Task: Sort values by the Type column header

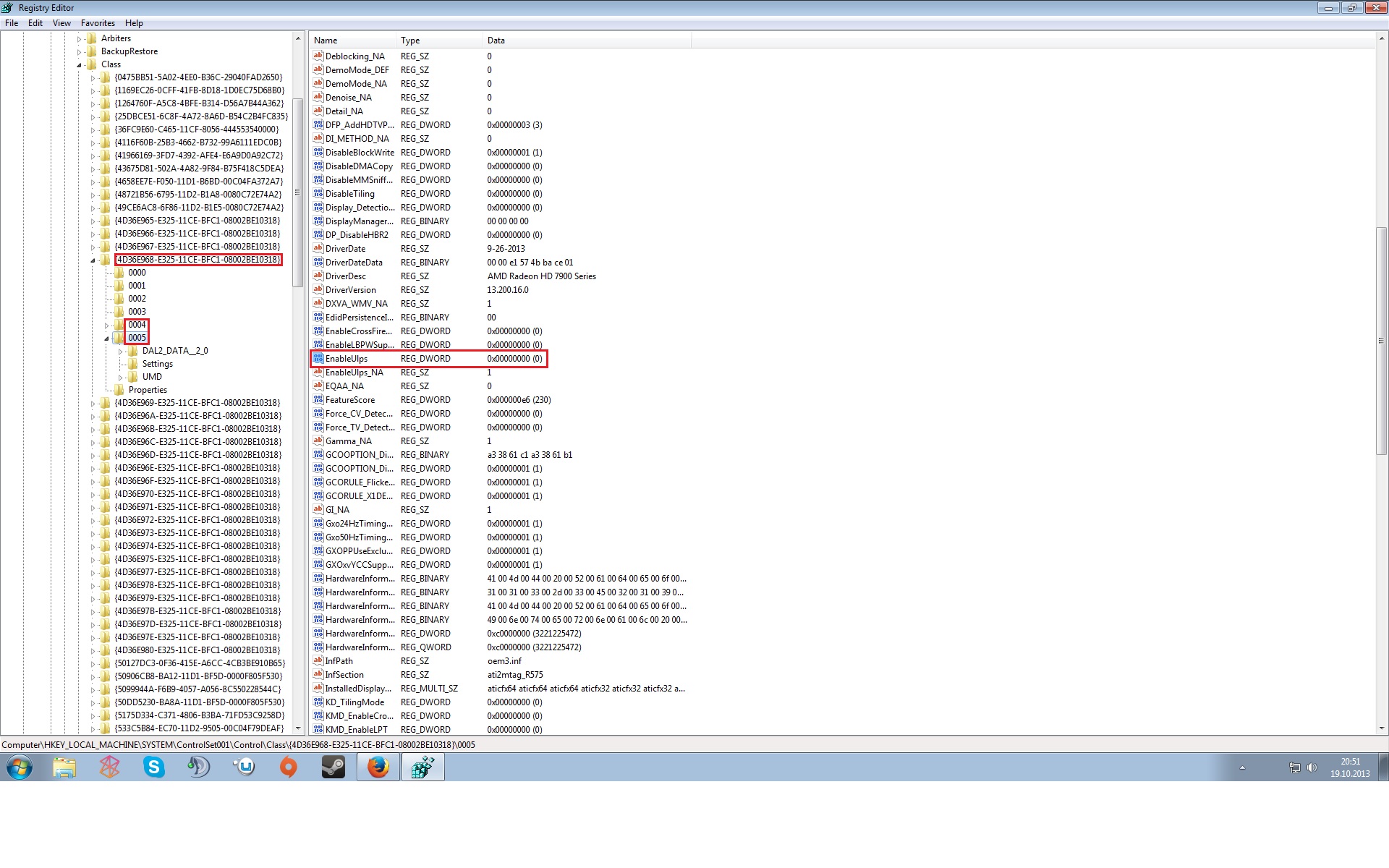Action: point(440,41)
